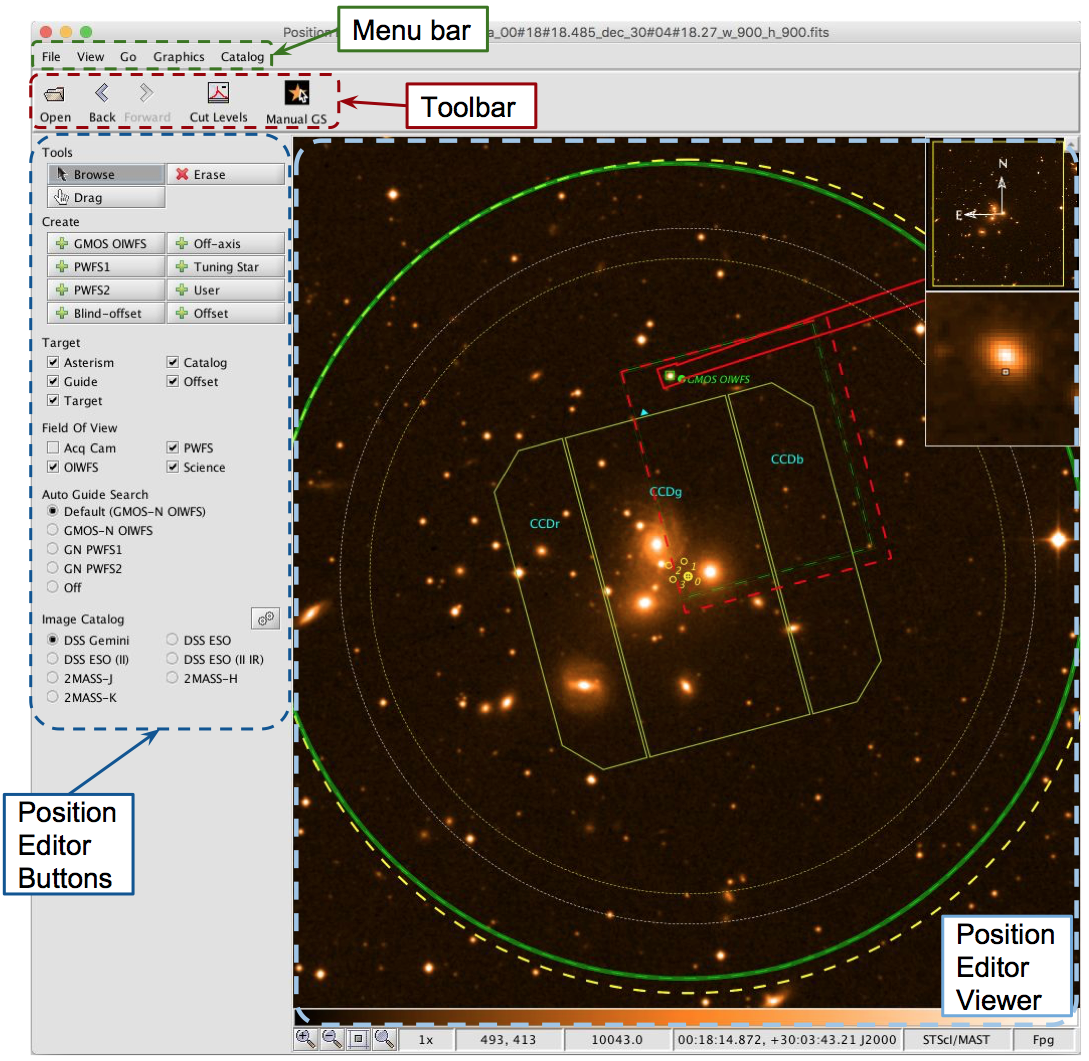
Task: Open Image Catalog settings gear button
Action: (x=265, y=618)
